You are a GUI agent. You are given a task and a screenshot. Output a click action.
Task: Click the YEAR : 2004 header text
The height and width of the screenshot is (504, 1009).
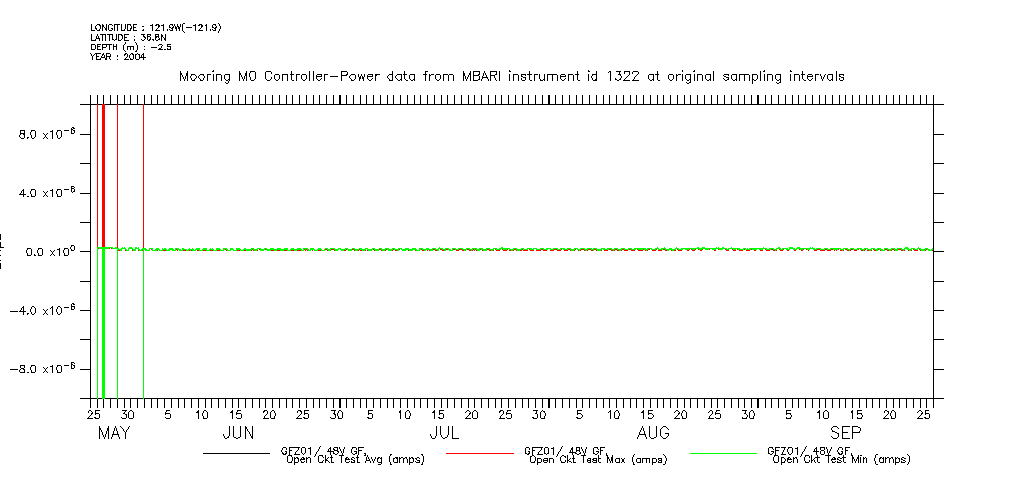pyautogui.click(x=118, y=57)
